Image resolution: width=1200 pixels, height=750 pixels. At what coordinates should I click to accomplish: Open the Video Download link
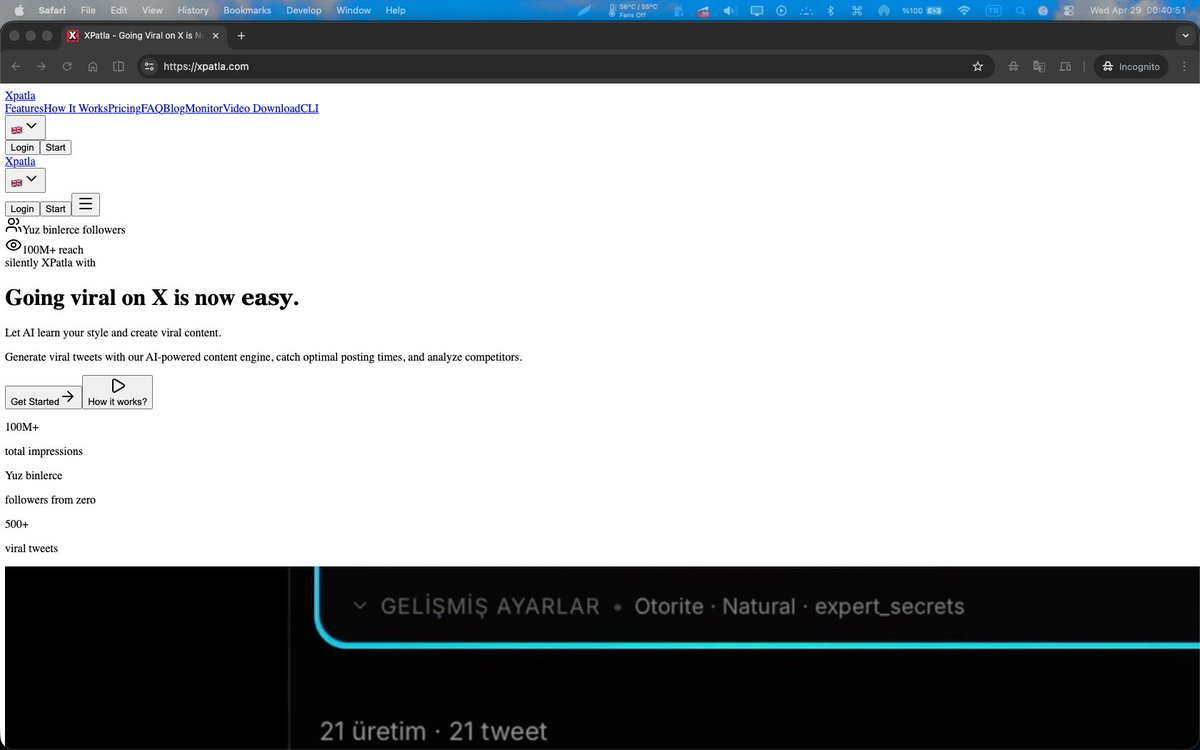click(262, 108)
